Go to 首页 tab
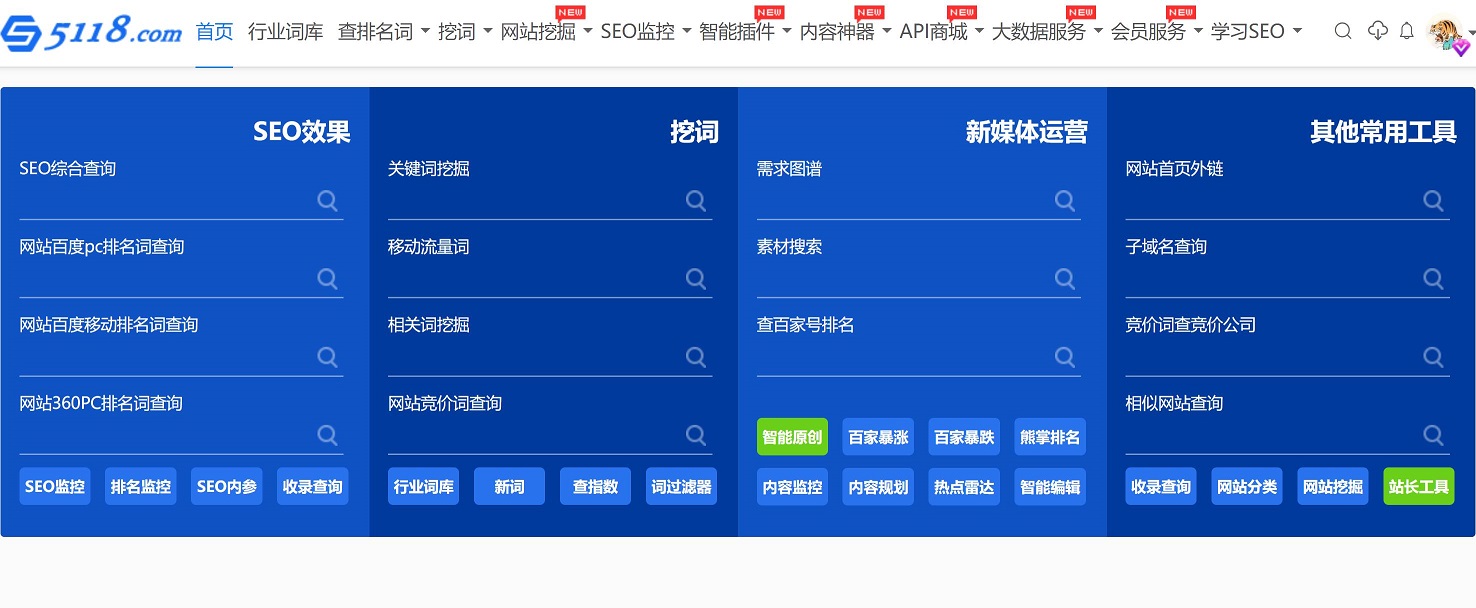The image size is (1476, 608). pyautogui.click(x=214, y=32)
